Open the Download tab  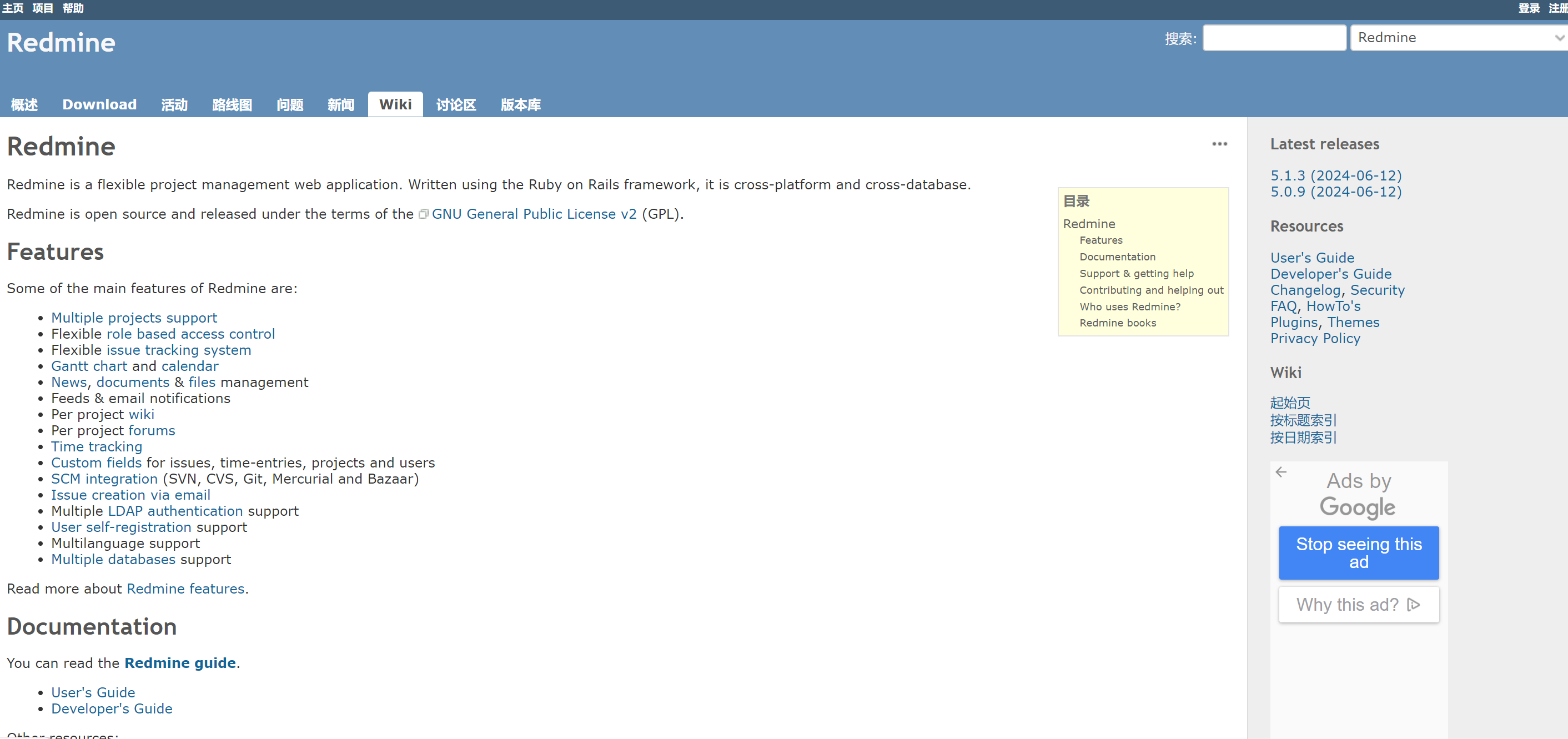pyautogui.click(x=99, y=105)
